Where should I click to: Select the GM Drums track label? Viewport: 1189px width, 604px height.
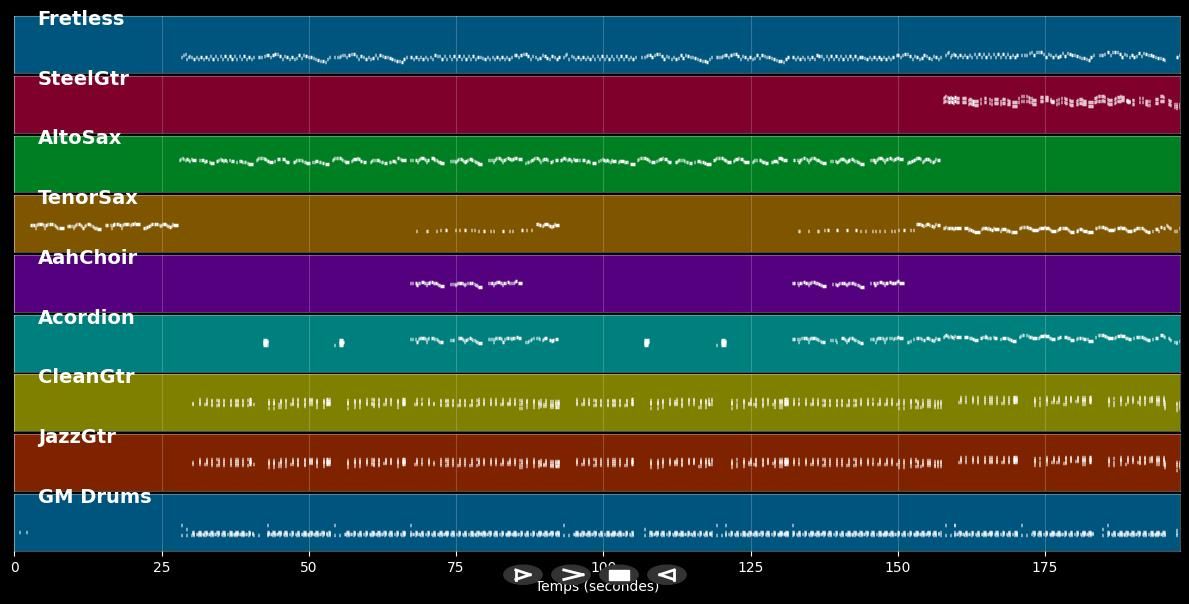click(95, 497)
